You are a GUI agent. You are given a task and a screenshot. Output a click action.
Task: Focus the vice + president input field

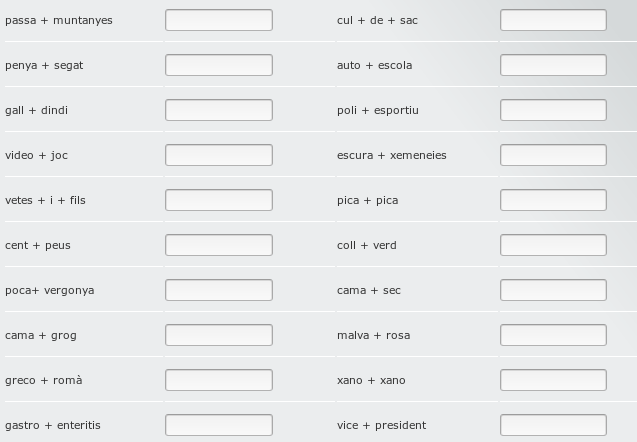click(x=553, y=425)
